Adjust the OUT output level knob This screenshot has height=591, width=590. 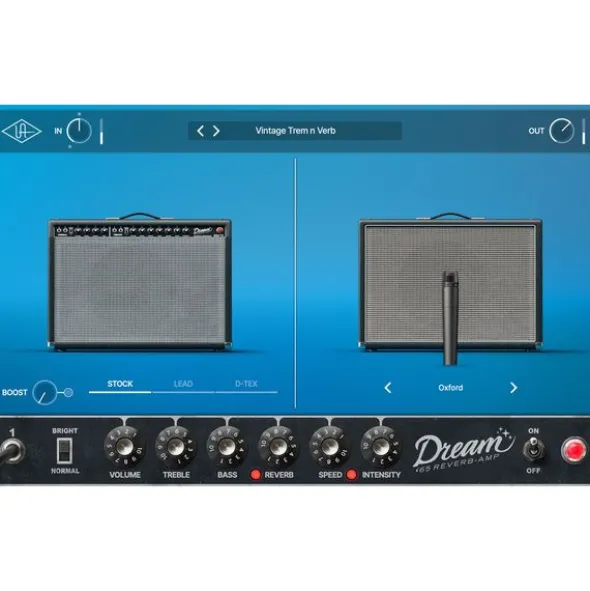[561, 131]
